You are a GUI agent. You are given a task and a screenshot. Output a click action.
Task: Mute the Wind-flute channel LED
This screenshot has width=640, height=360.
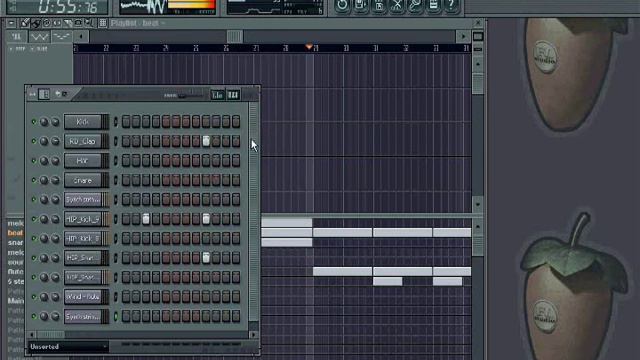coord(34,297)
